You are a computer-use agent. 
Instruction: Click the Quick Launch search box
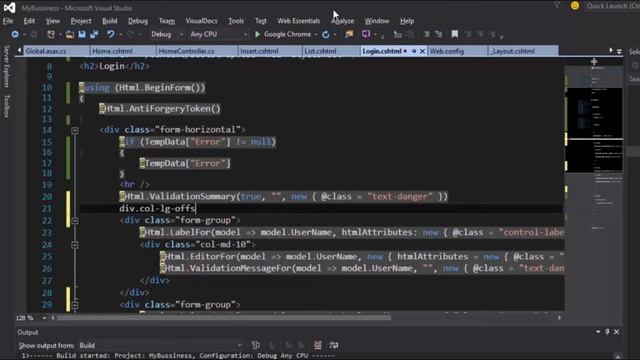(612, 6)
